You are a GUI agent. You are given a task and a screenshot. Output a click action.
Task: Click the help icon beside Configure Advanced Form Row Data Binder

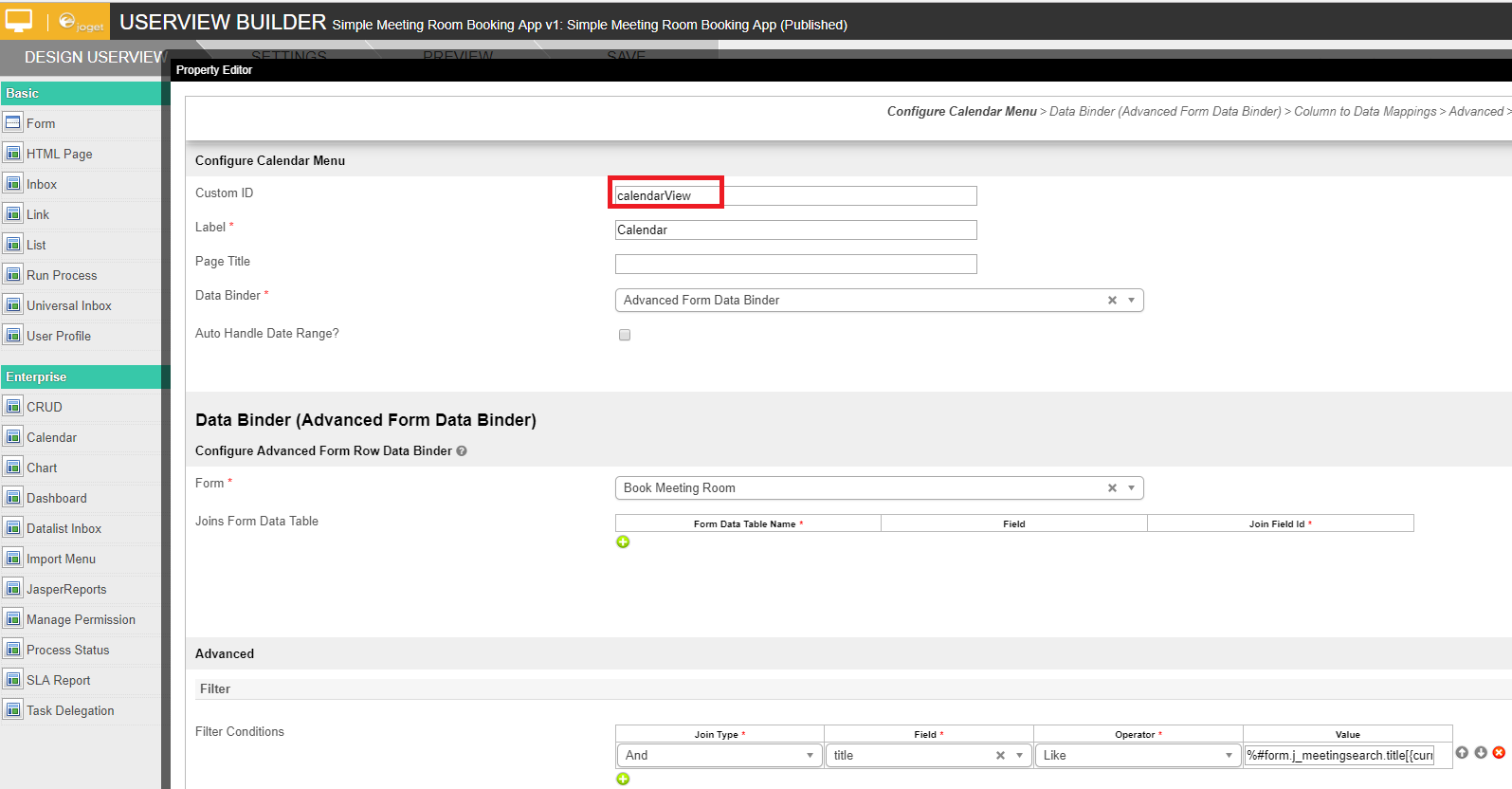[462, 451]
